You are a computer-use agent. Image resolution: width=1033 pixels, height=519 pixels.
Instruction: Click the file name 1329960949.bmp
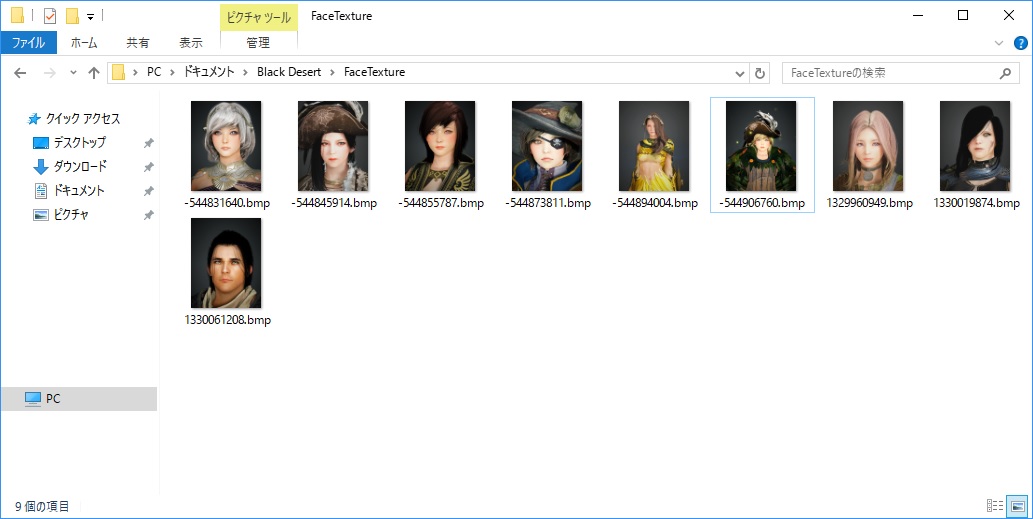tap(870, 203)
